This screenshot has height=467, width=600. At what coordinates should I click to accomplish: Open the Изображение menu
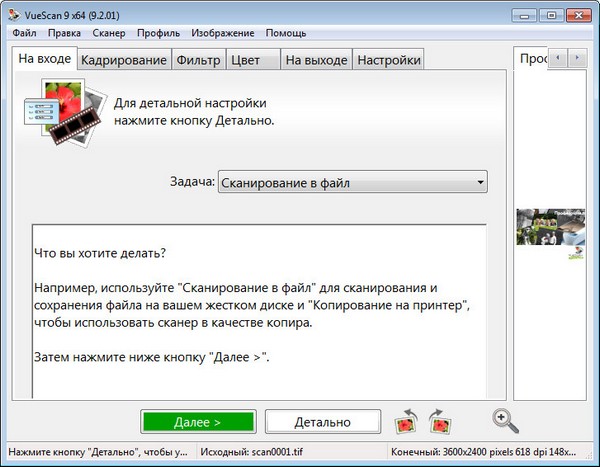coord(222,33)
